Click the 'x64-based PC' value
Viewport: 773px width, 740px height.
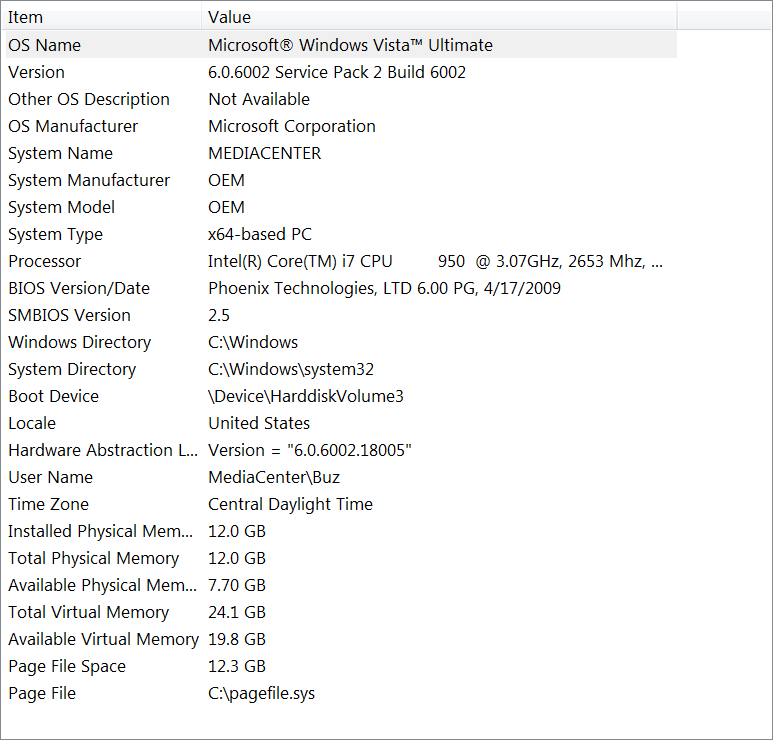click(260, 234)
